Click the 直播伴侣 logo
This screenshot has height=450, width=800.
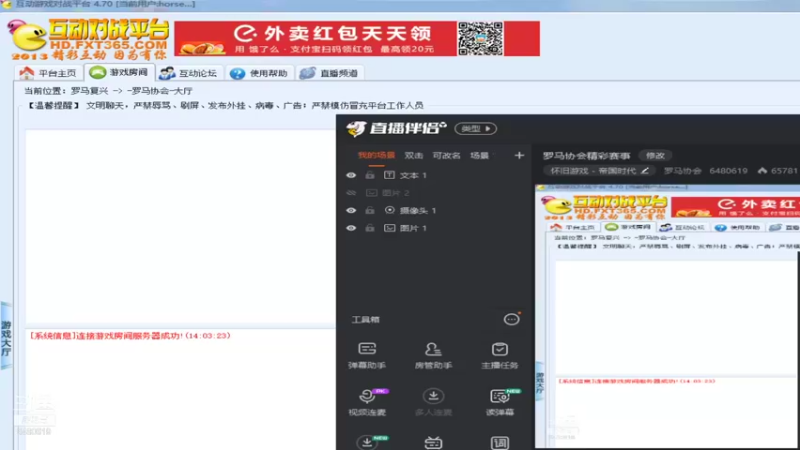(x=396, y=129)
